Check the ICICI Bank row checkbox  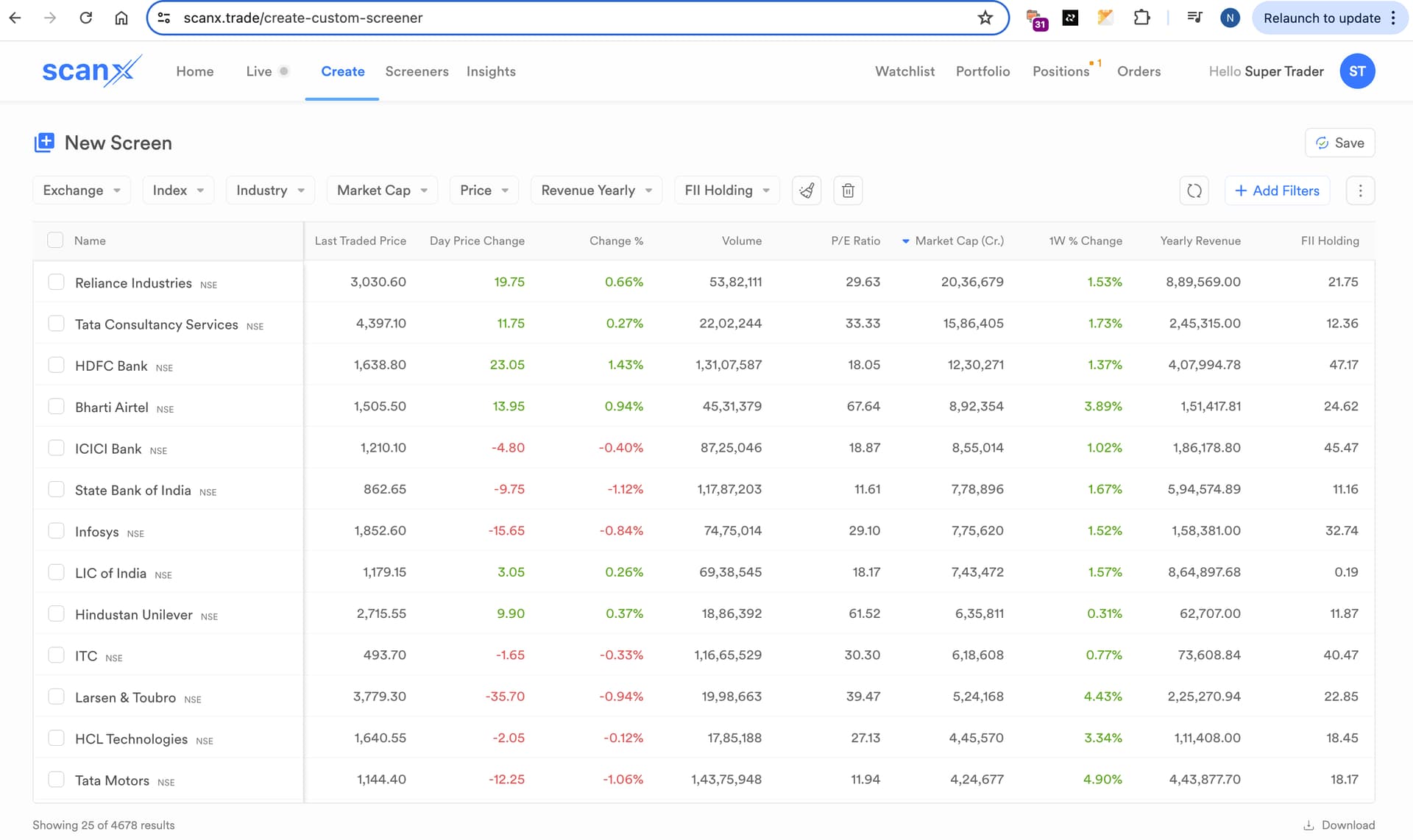pyautogui.click(x=56, y=447)
